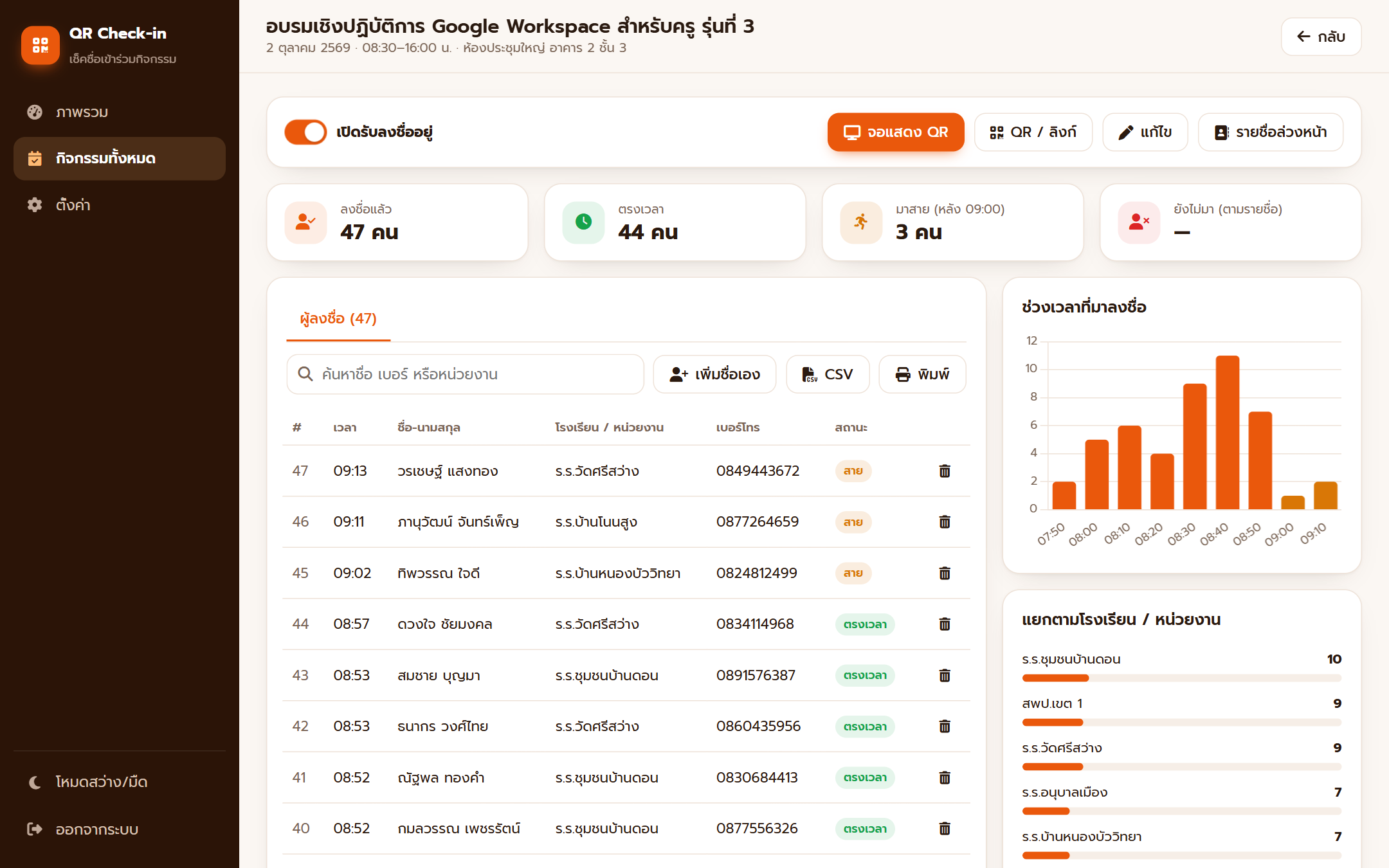This screenshot has height=868, width=1389.
Task: Click the green clock icon on ตรงเวลา card
Action: click(584, 222)
